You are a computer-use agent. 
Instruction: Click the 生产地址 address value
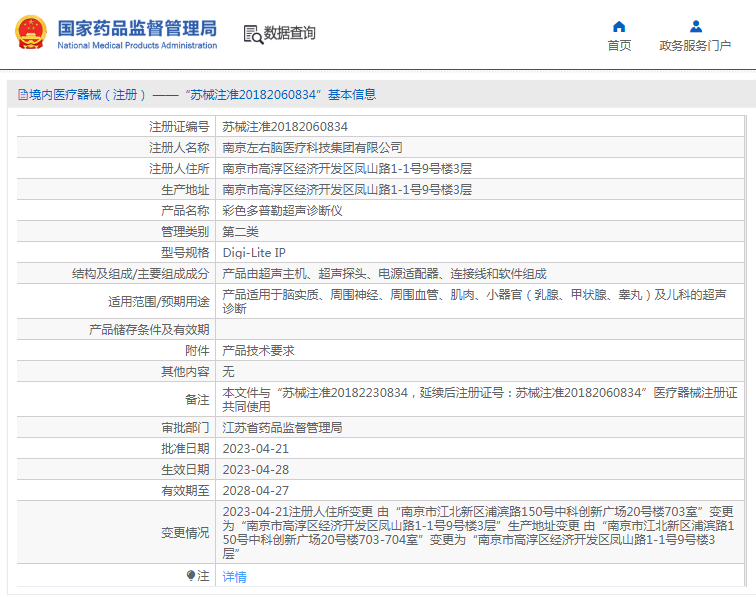(347, 190)
